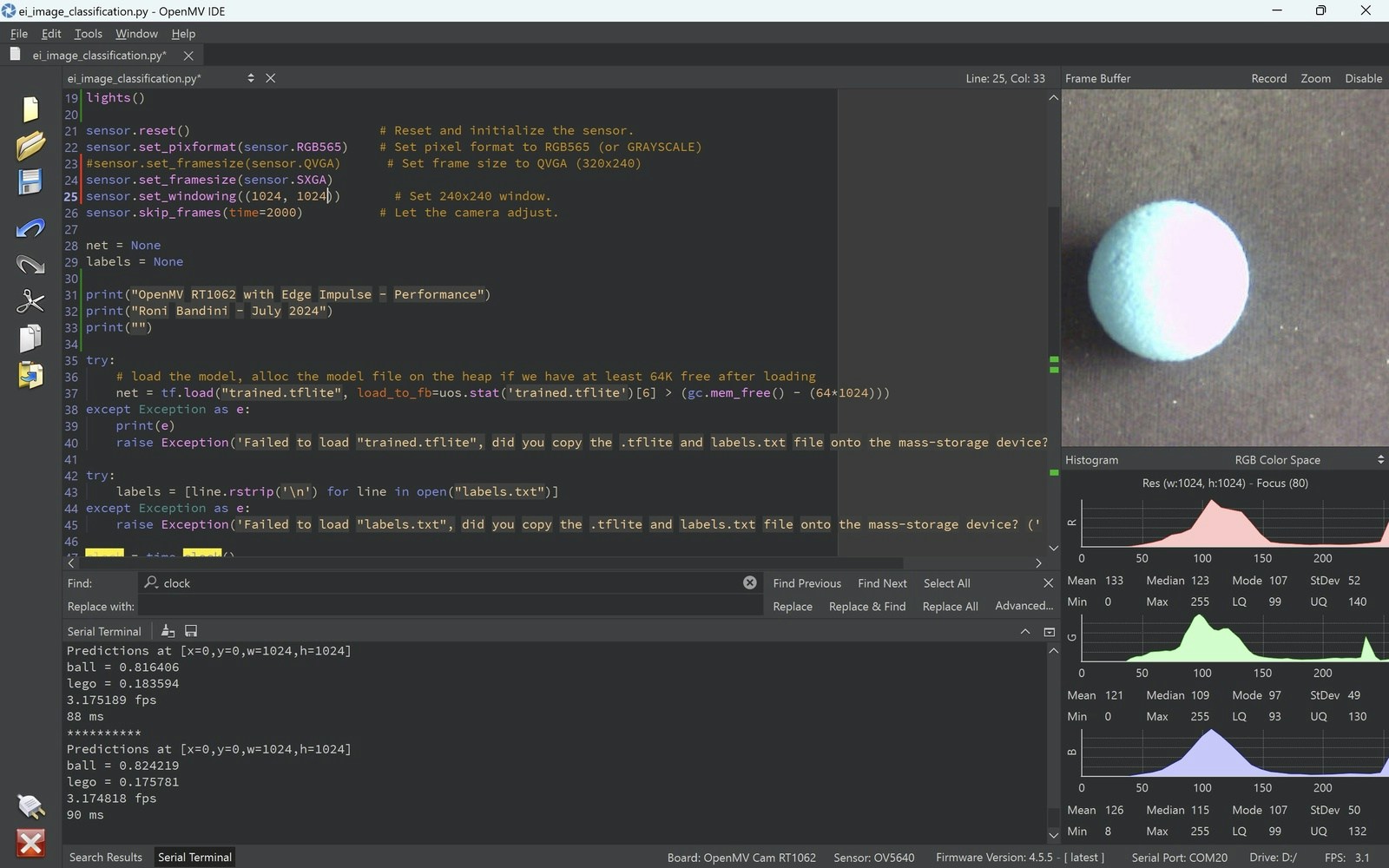1389x868 pixels.
Task: Switch to the Serial Terminal tab
Action: (x=194, y=858)
